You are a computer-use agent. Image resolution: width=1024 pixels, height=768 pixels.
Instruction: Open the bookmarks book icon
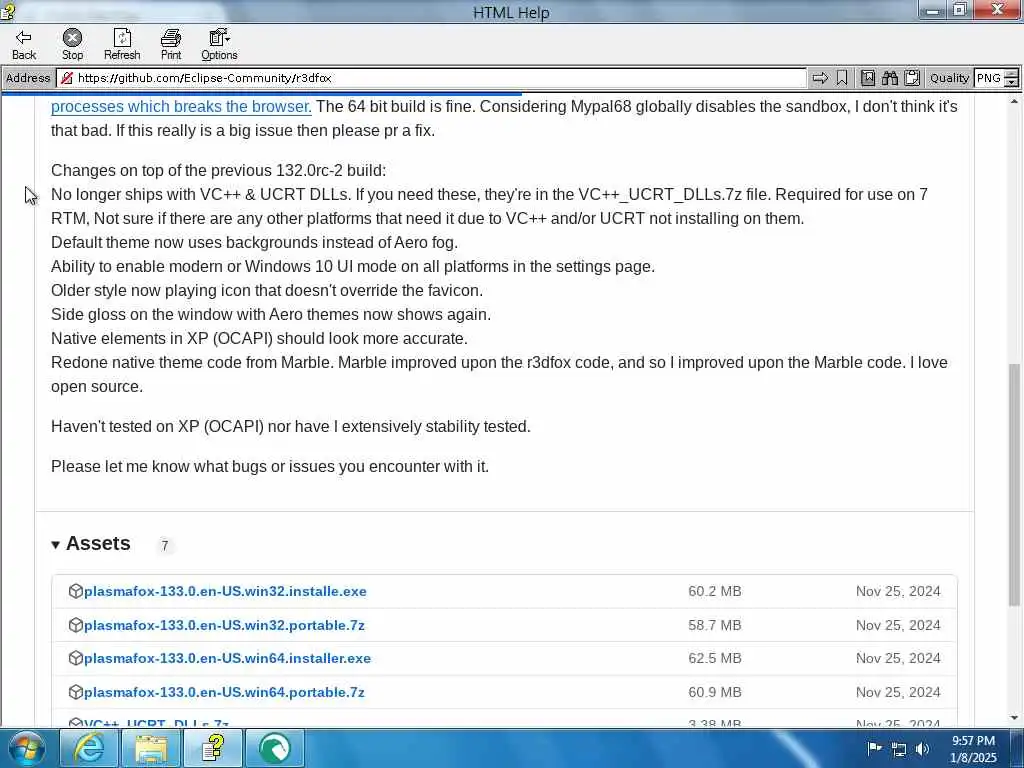click(x=868, y=78)
